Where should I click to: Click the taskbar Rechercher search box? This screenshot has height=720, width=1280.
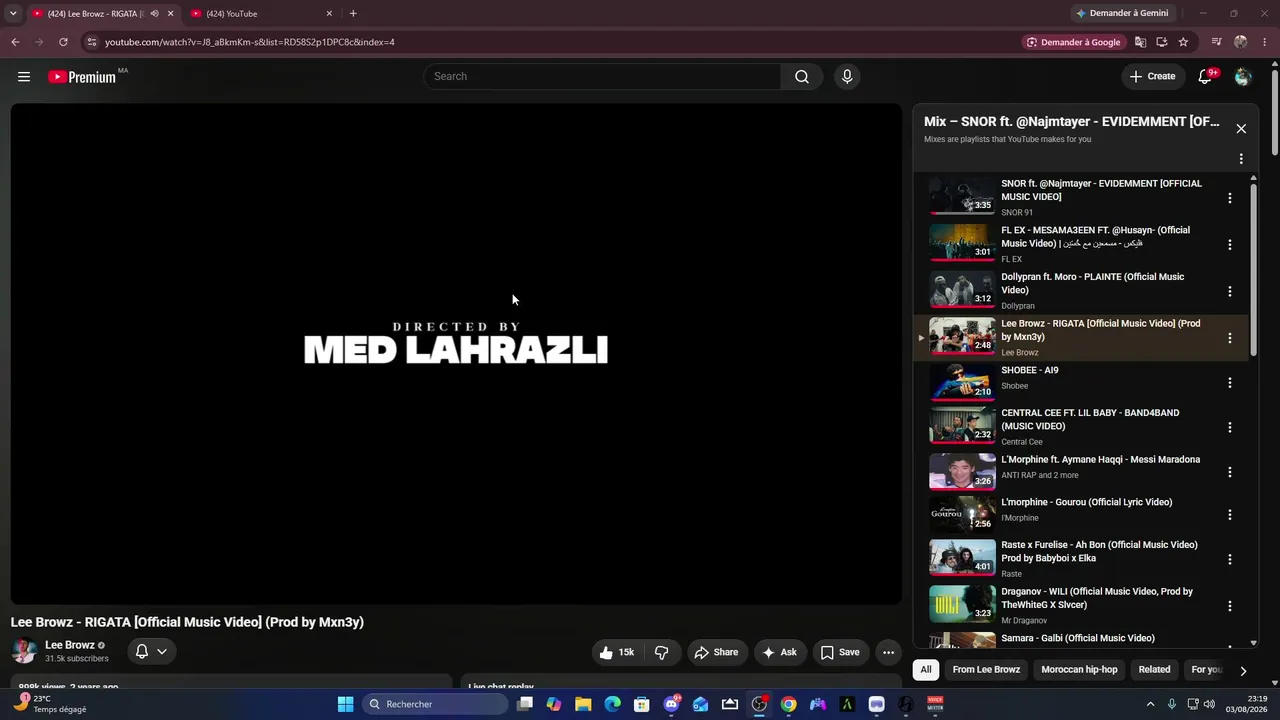point(435,704)
